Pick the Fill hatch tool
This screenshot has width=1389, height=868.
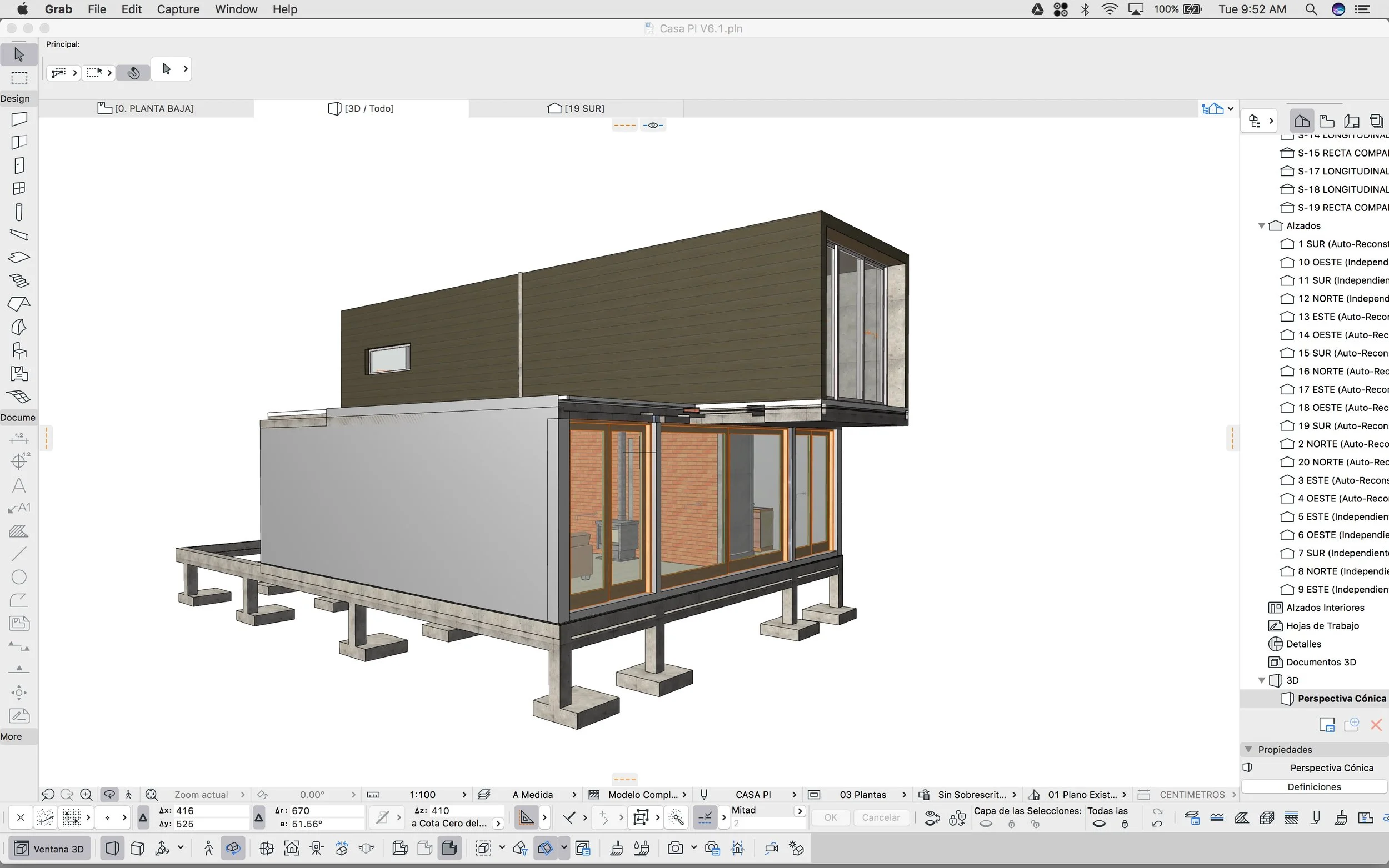[19, 531]
